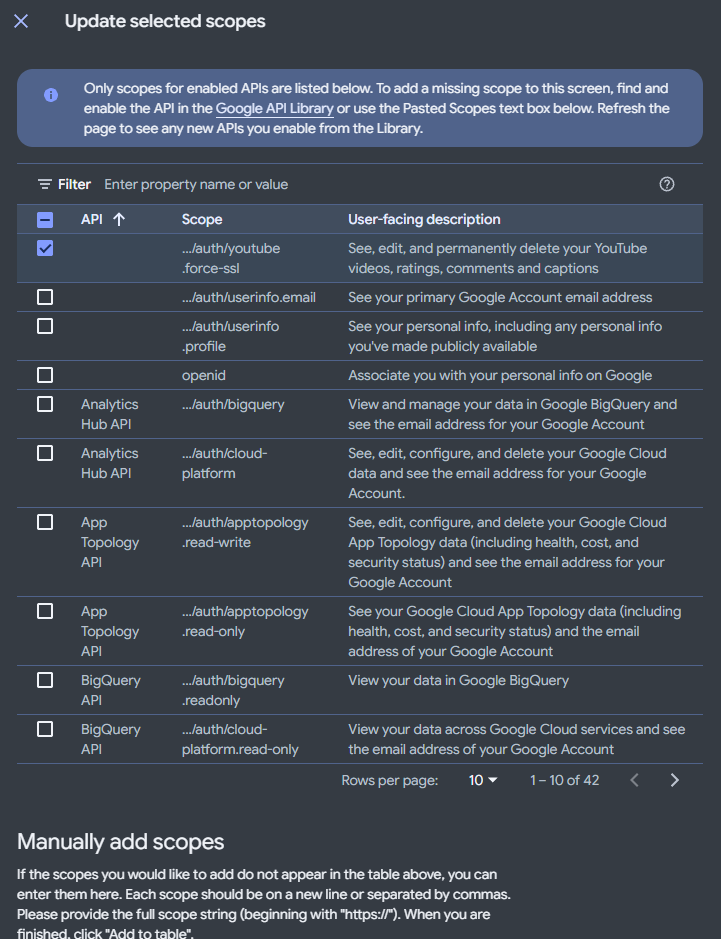721x939 pixels.
Task: Click the API column sort arrow
Action: (119, 220)
